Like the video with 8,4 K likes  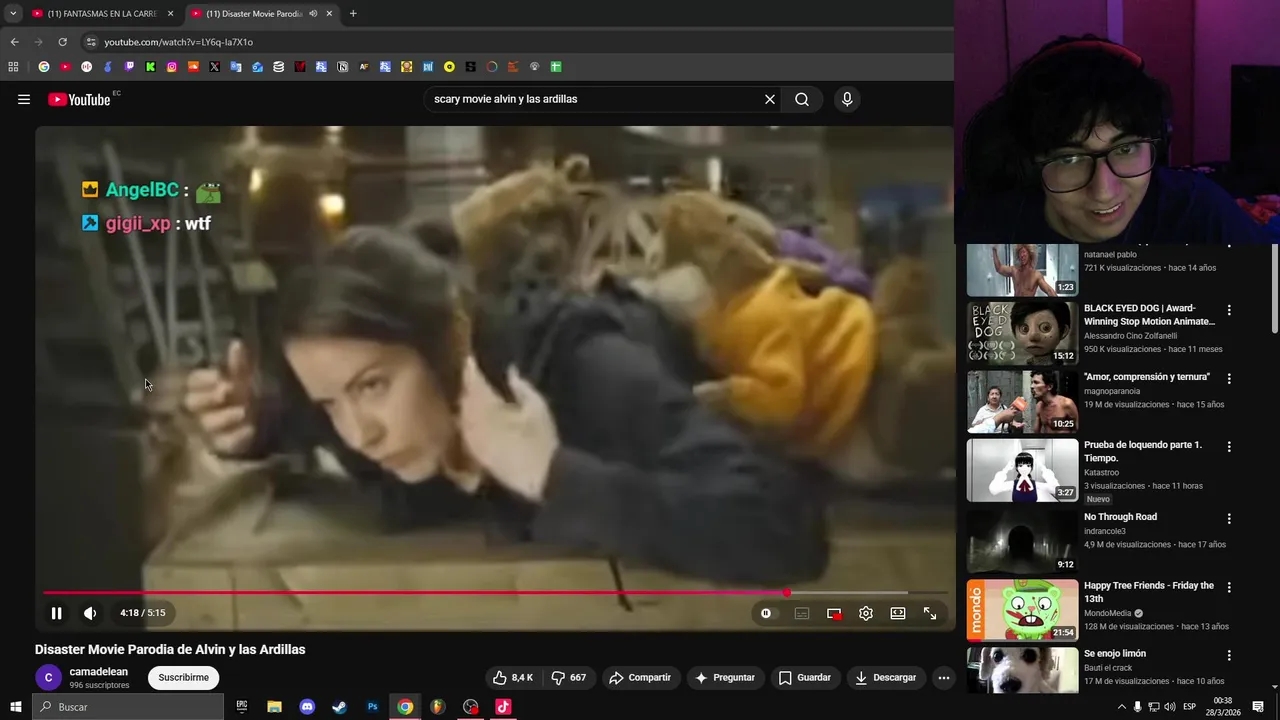coord(513,677)
